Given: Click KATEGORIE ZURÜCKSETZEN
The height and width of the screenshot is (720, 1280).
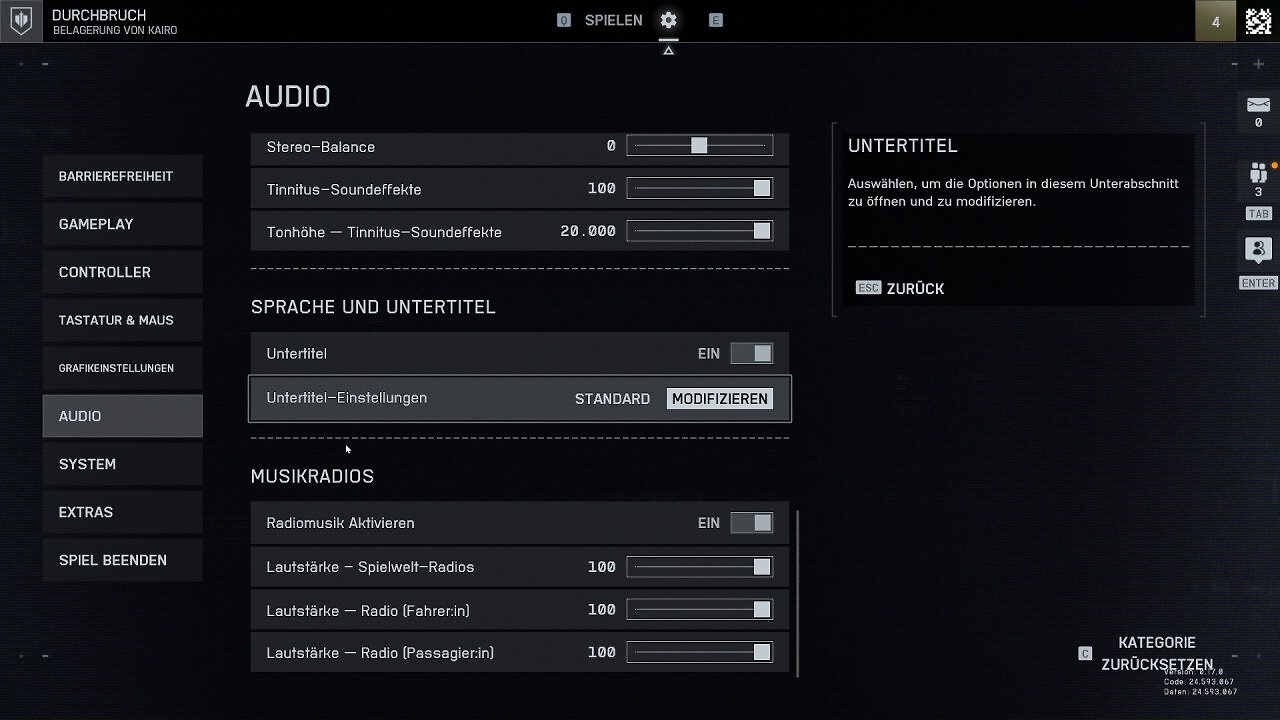Looking at the screenshot, I should tap(1157, 653).
